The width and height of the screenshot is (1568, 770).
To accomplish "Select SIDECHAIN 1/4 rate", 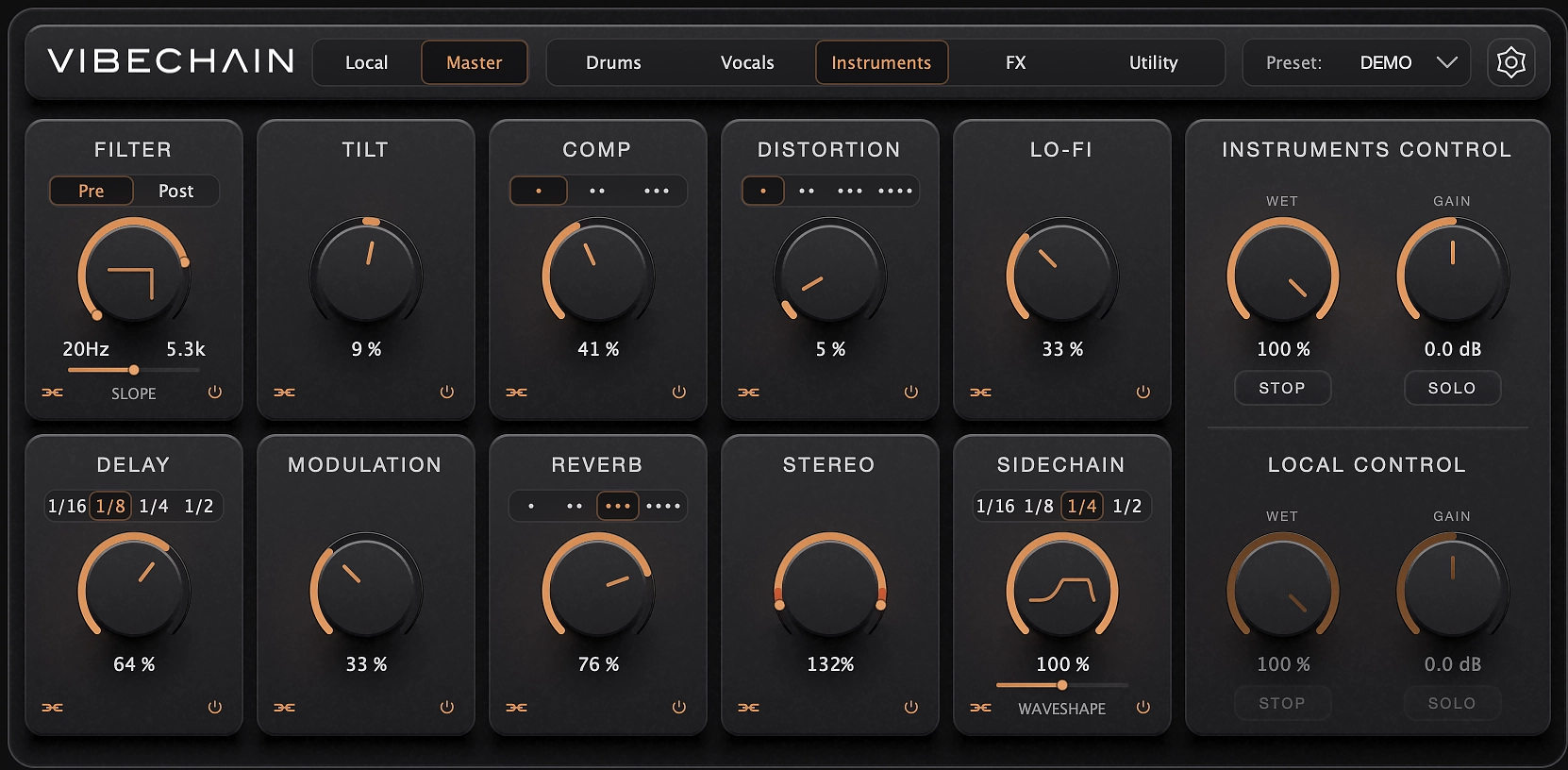I will [x=1082, y=506].
